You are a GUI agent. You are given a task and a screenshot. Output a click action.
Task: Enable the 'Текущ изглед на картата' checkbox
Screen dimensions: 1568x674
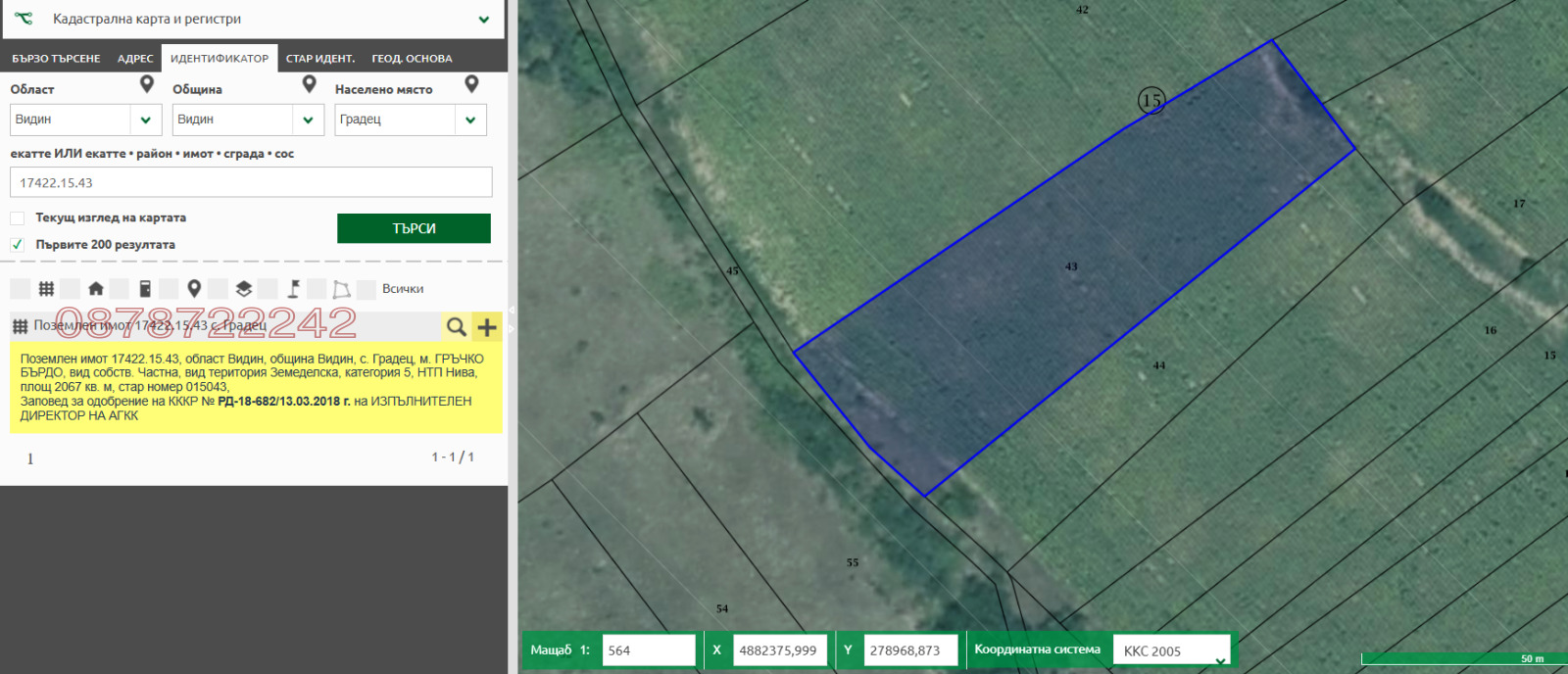coord(18,218)
